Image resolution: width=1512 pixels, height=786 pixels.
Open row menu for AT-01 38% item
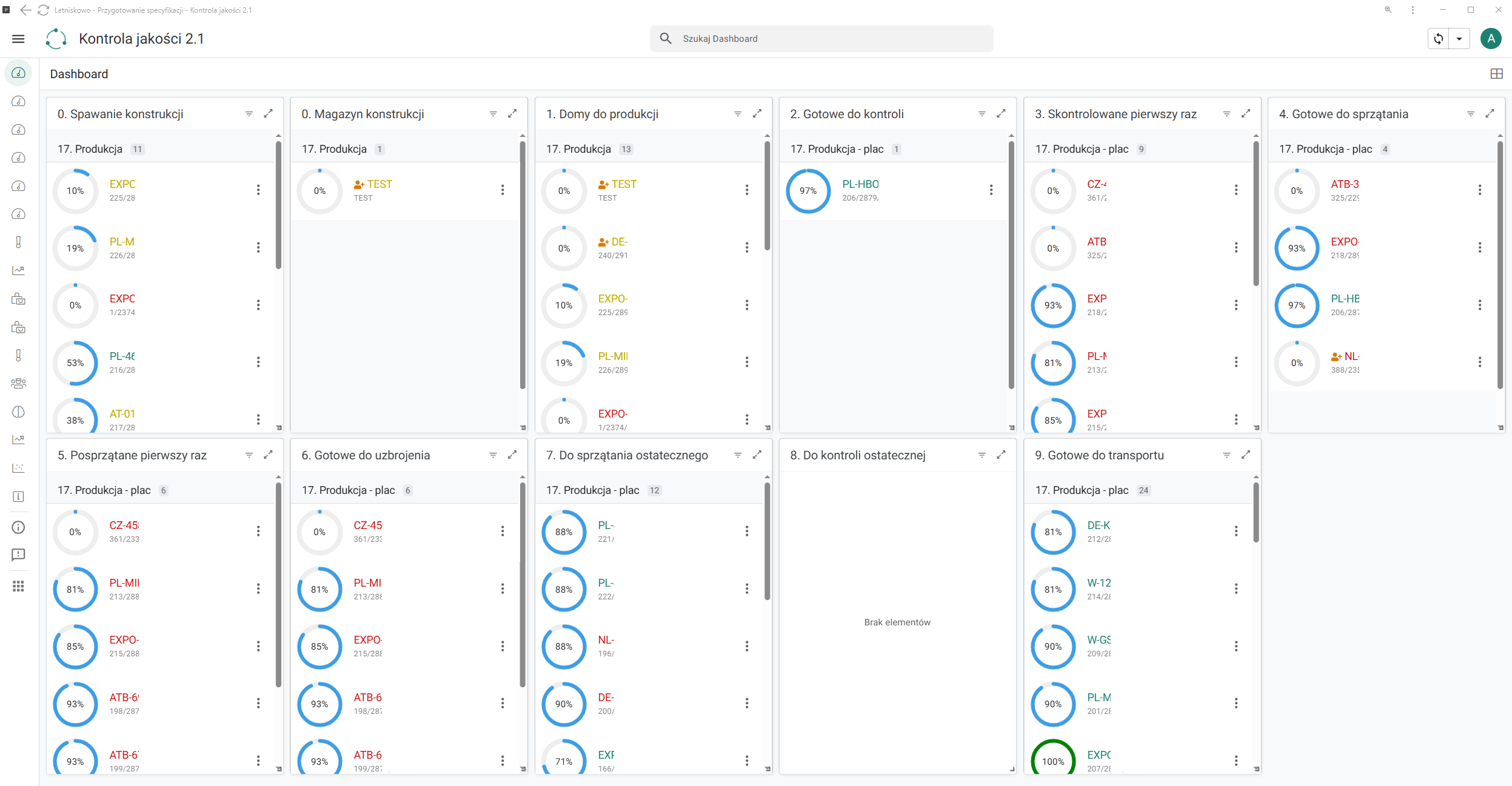258,419
